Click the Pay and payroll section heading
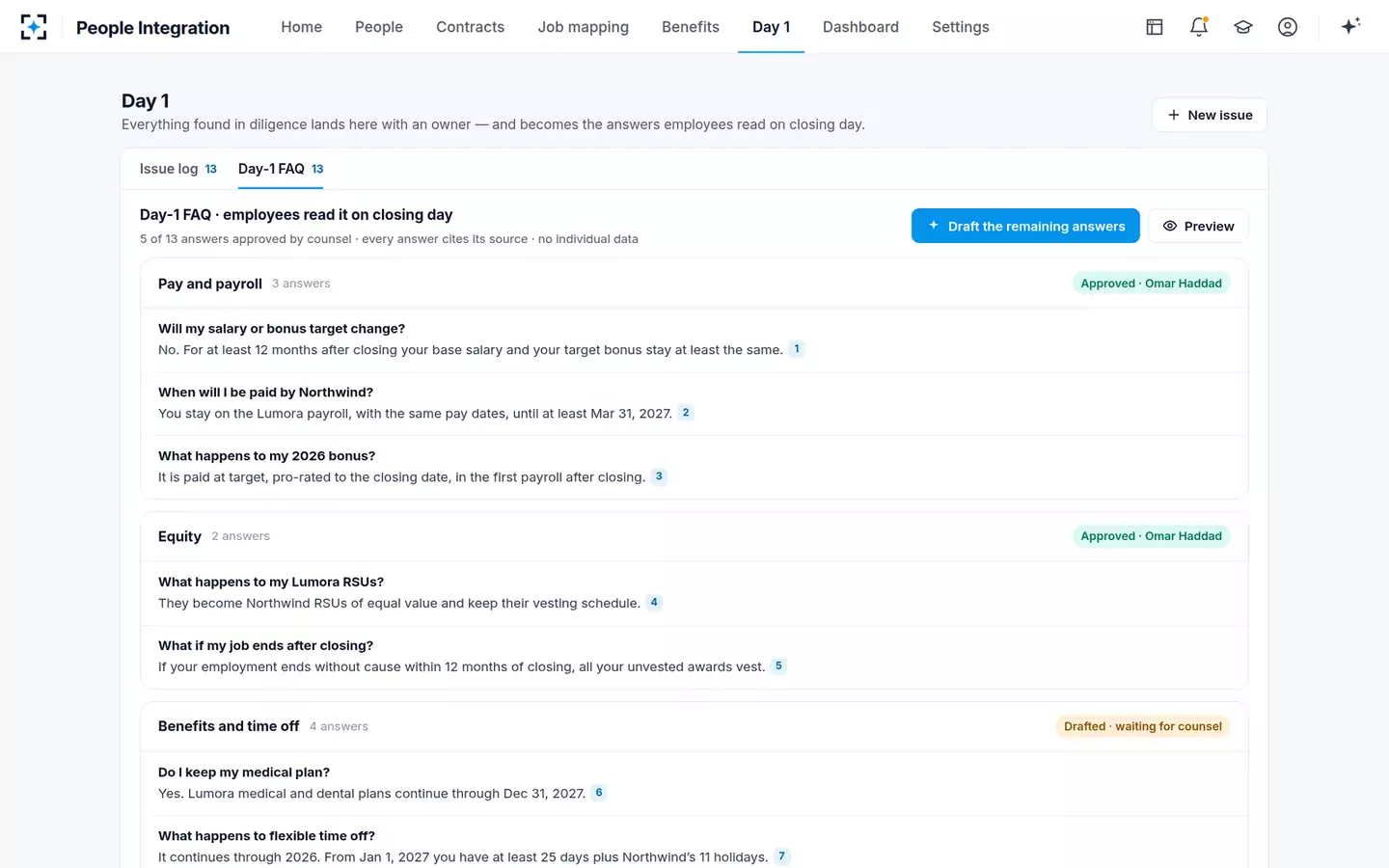Image resolution: width=1389 pixels, height=868 pixels. (x=210, y=284)
